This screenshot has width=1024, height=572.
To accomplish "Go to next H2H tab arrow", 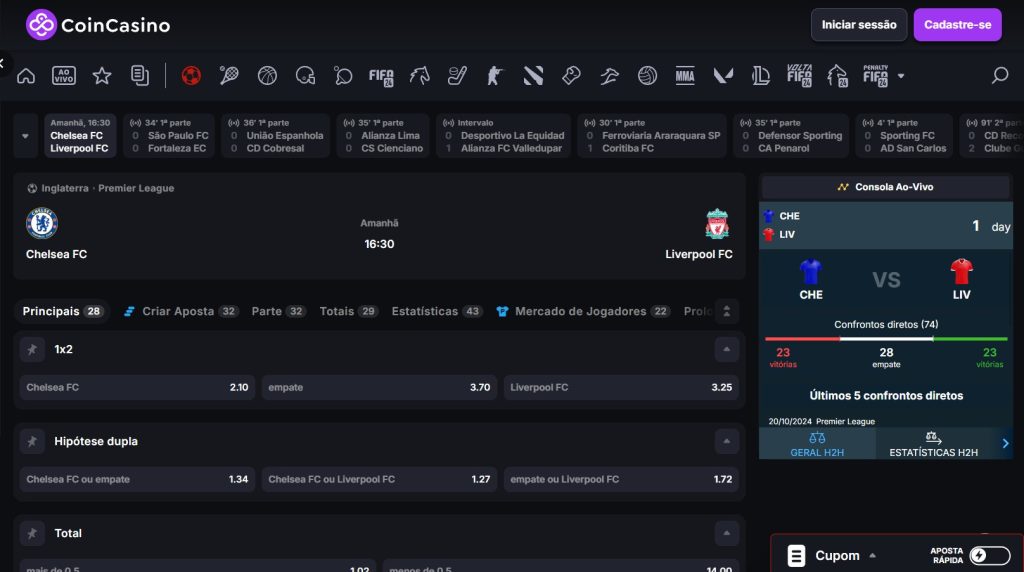I will [1005, 443].
